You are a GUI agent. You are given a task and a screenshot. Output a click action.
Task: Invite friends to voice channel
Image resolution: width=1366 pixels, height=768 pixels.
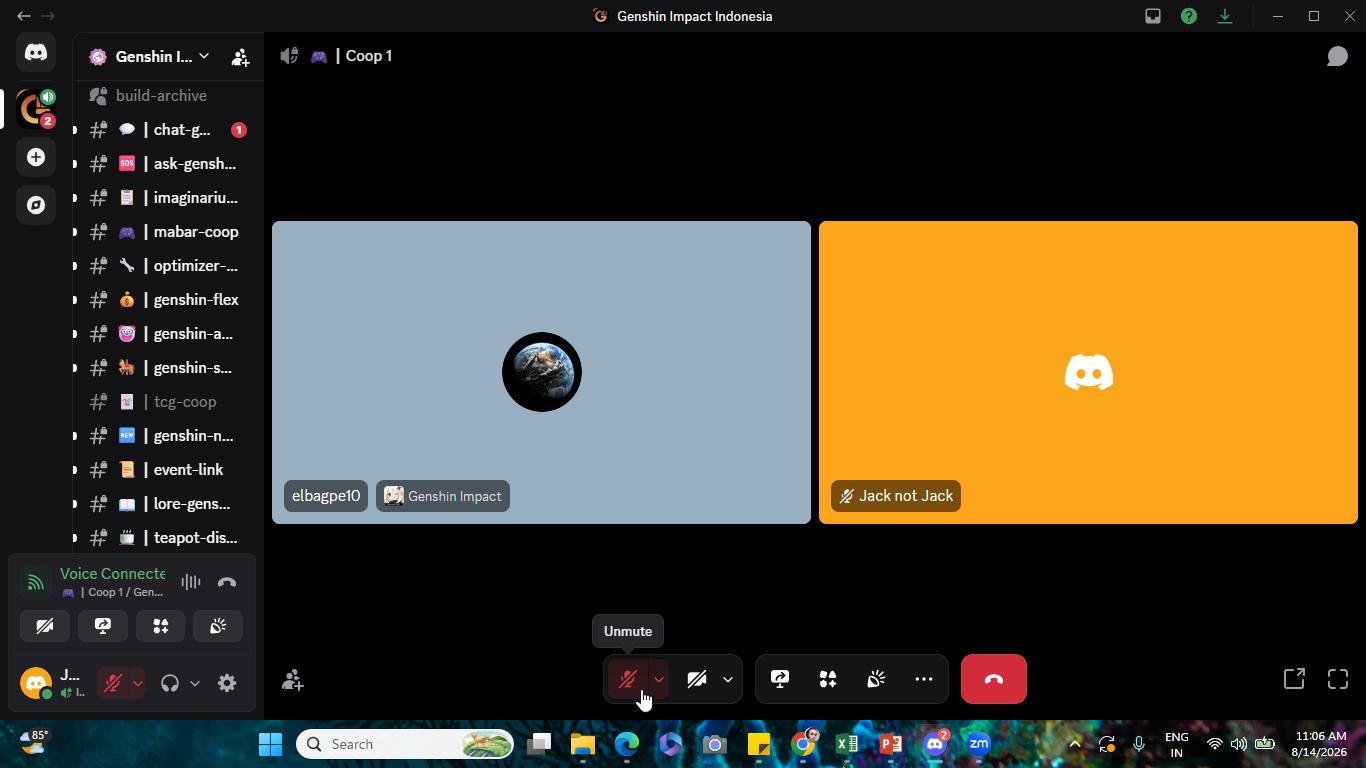coord(292,681)
